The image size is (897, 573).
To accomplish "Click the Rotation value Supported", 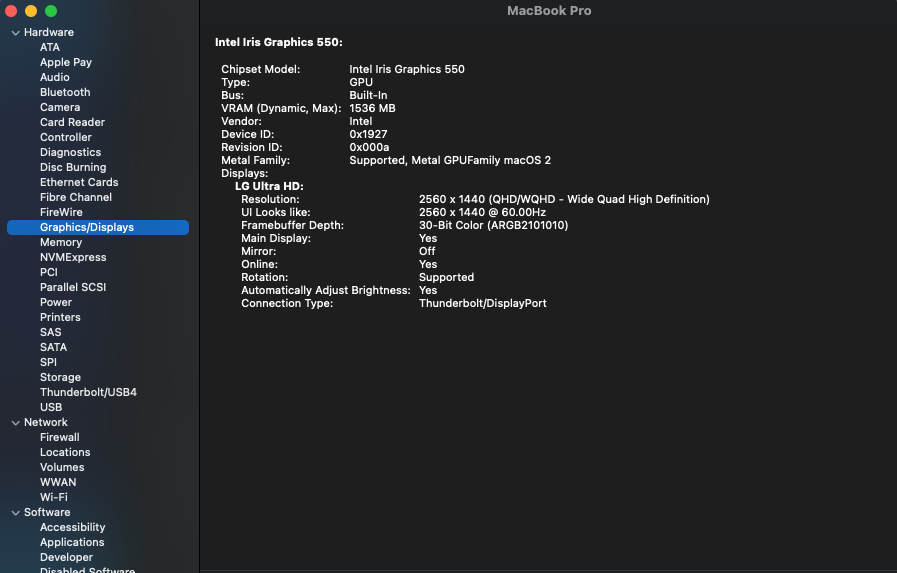I will (x=446, y=277).
